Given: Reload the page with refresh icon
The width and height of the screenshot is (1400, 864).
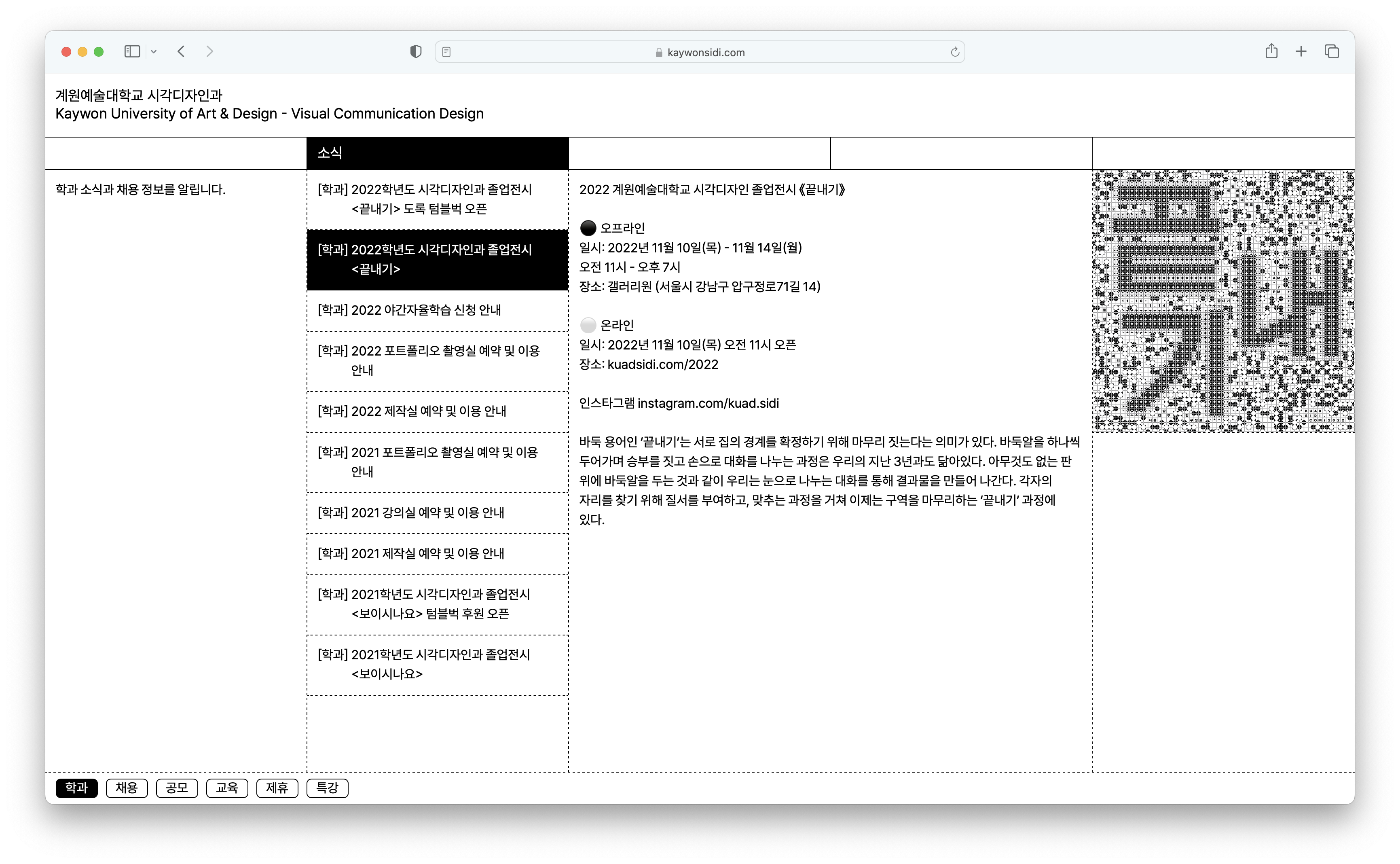Looking at the screenshot, I should pyautogui.click(x=954, y=52).
